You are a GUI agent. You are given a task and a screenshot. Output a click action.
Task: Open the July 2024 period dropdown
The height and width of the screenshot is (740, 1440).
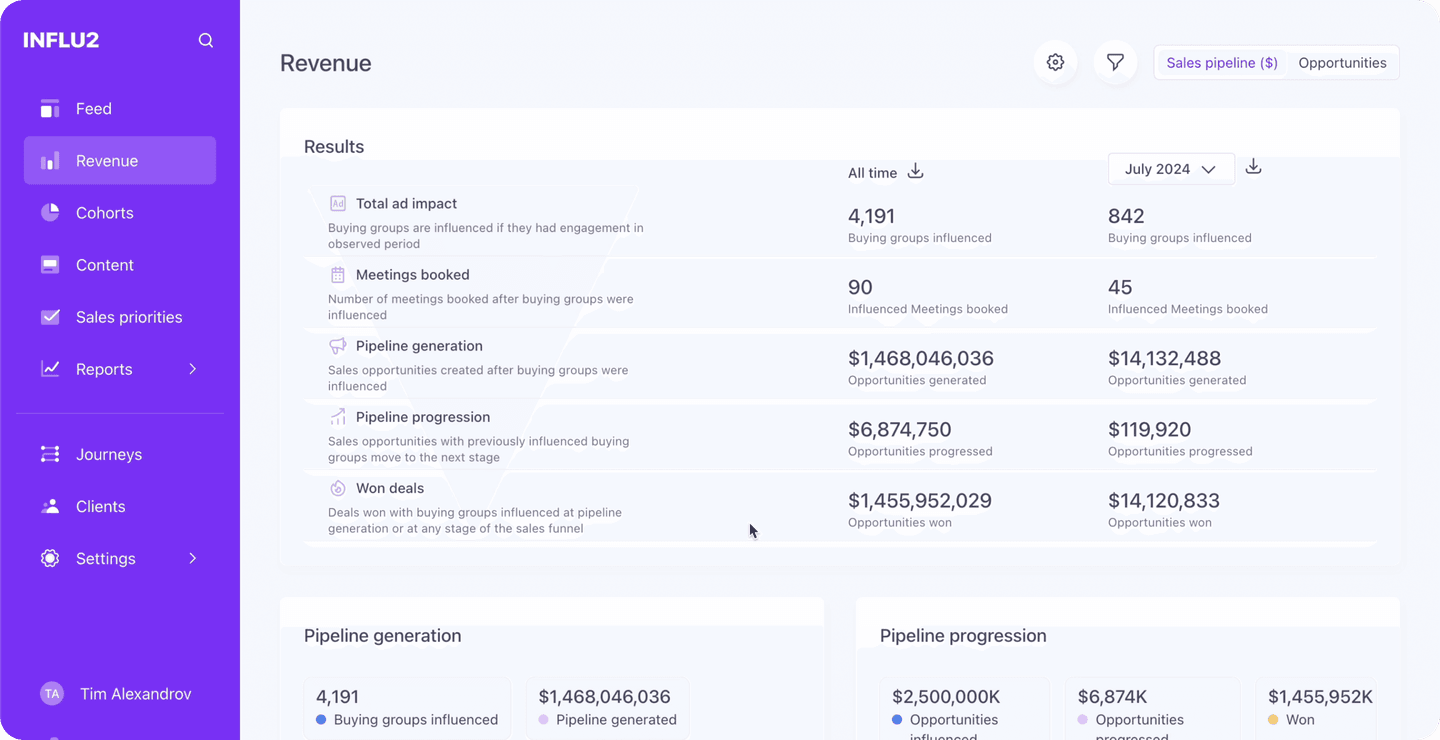[x=1170, y=169]
